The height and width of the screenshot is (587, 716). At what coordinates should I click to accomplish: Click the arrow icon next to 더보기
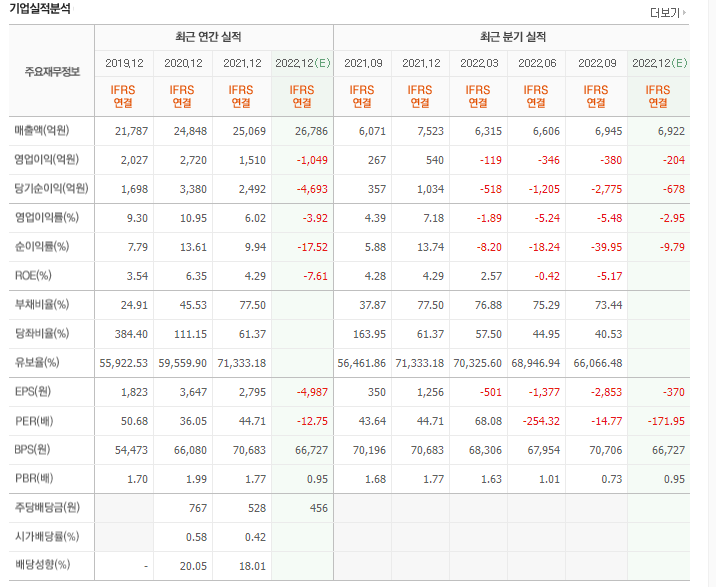685,13
